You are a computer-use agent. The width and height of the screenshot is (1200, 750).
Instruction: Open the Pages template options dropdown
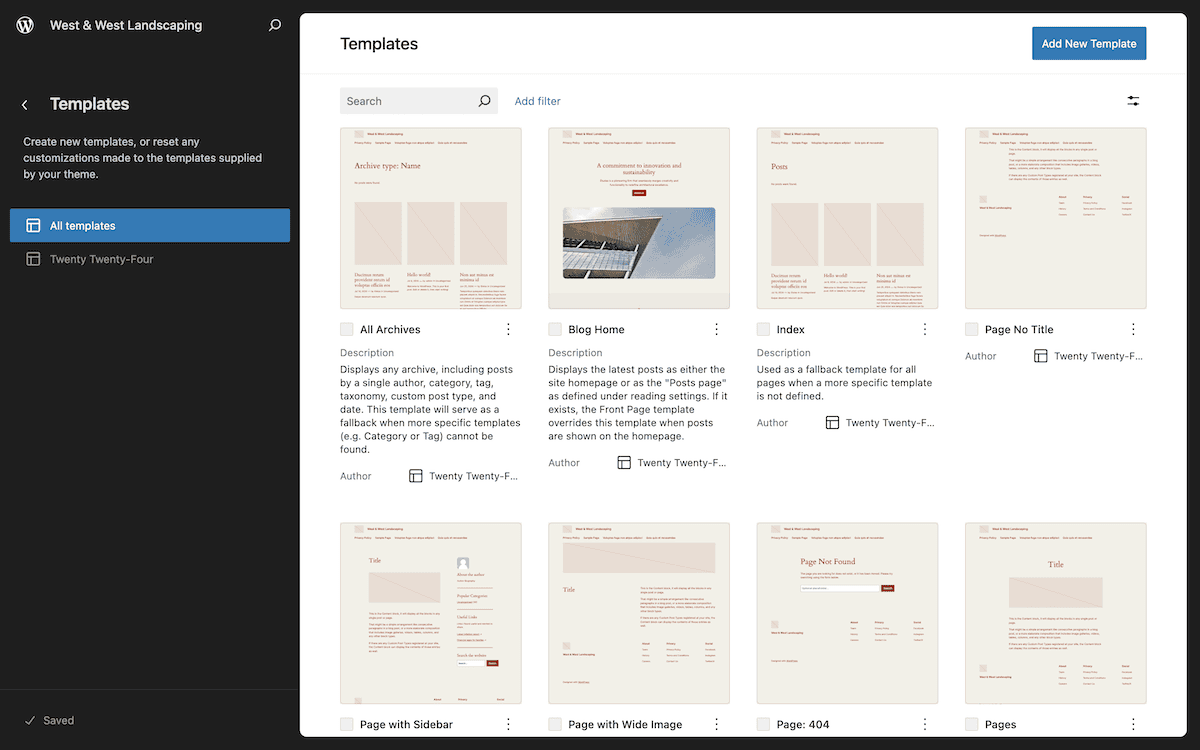coord(1132,723)
